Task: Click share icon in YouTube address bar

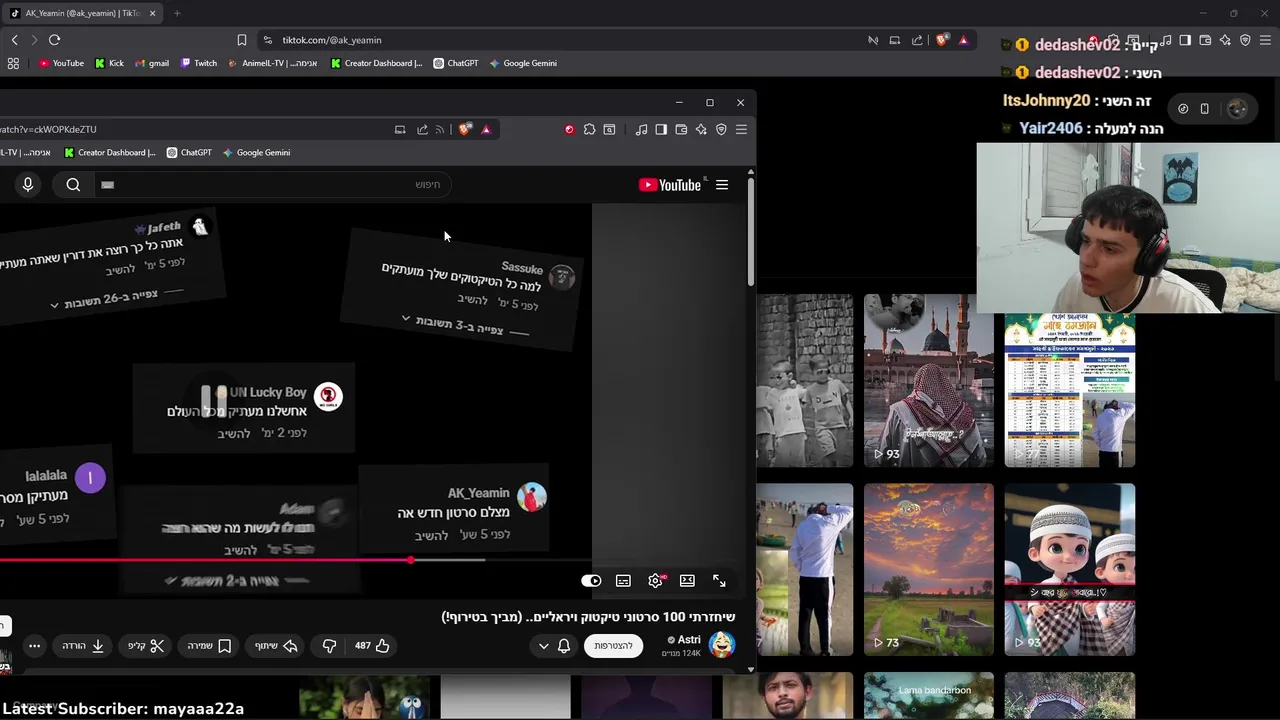Action: click(x=422, y=129)
